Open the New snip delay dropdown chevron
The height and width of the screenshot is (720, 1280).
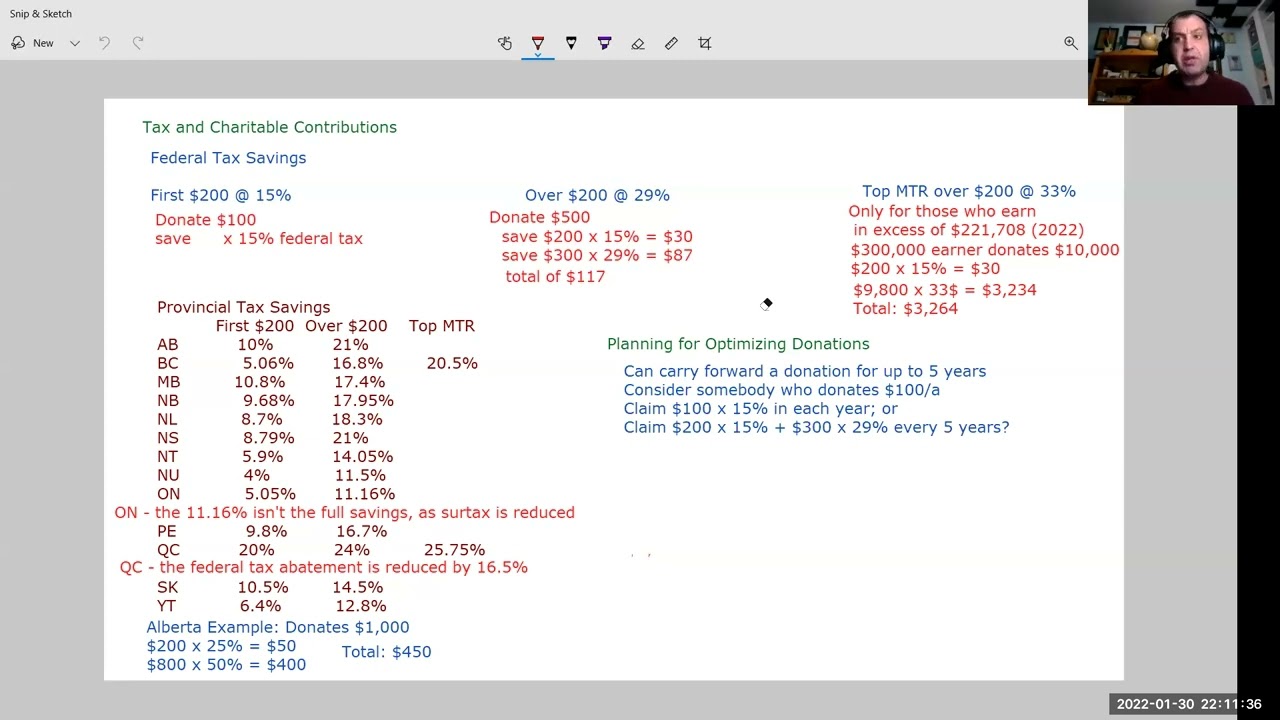(75, 43)
